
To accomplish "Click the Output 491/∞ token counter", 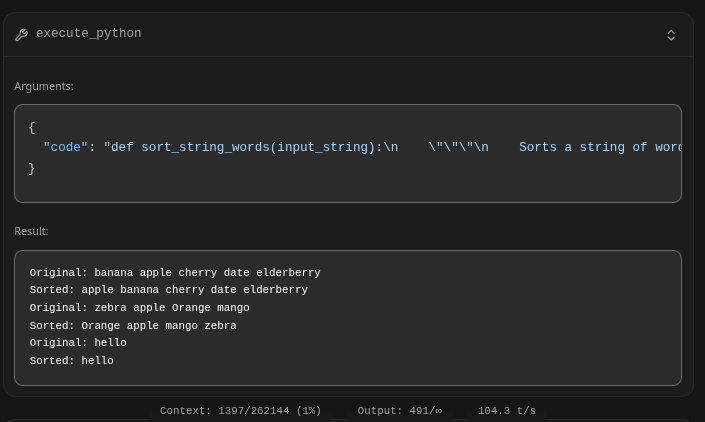I will pos(399,411).
